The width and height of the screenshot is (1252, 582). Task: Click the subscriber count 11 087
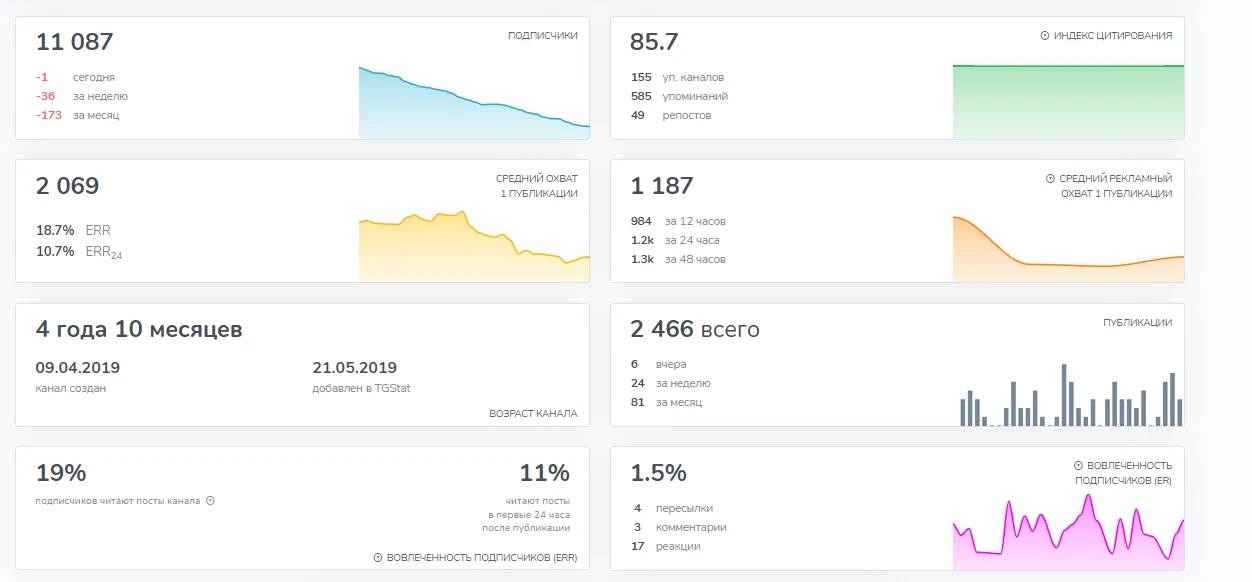[x=75, y=42]
